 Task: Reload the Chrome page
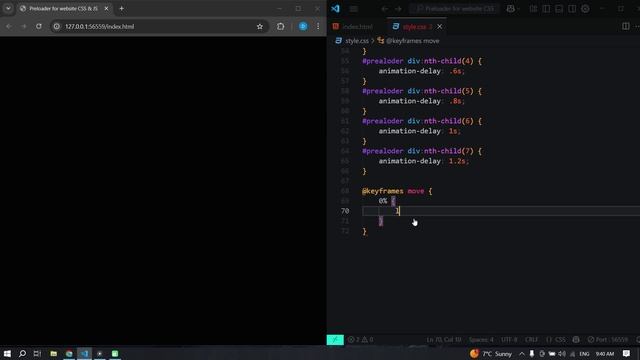[x=38, y=26]
